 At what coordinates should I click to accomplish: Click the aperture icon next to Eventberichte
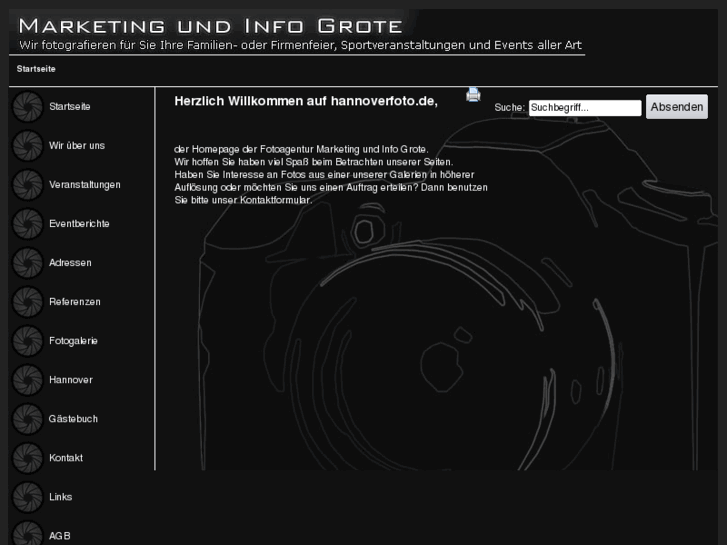pos(27,224)
